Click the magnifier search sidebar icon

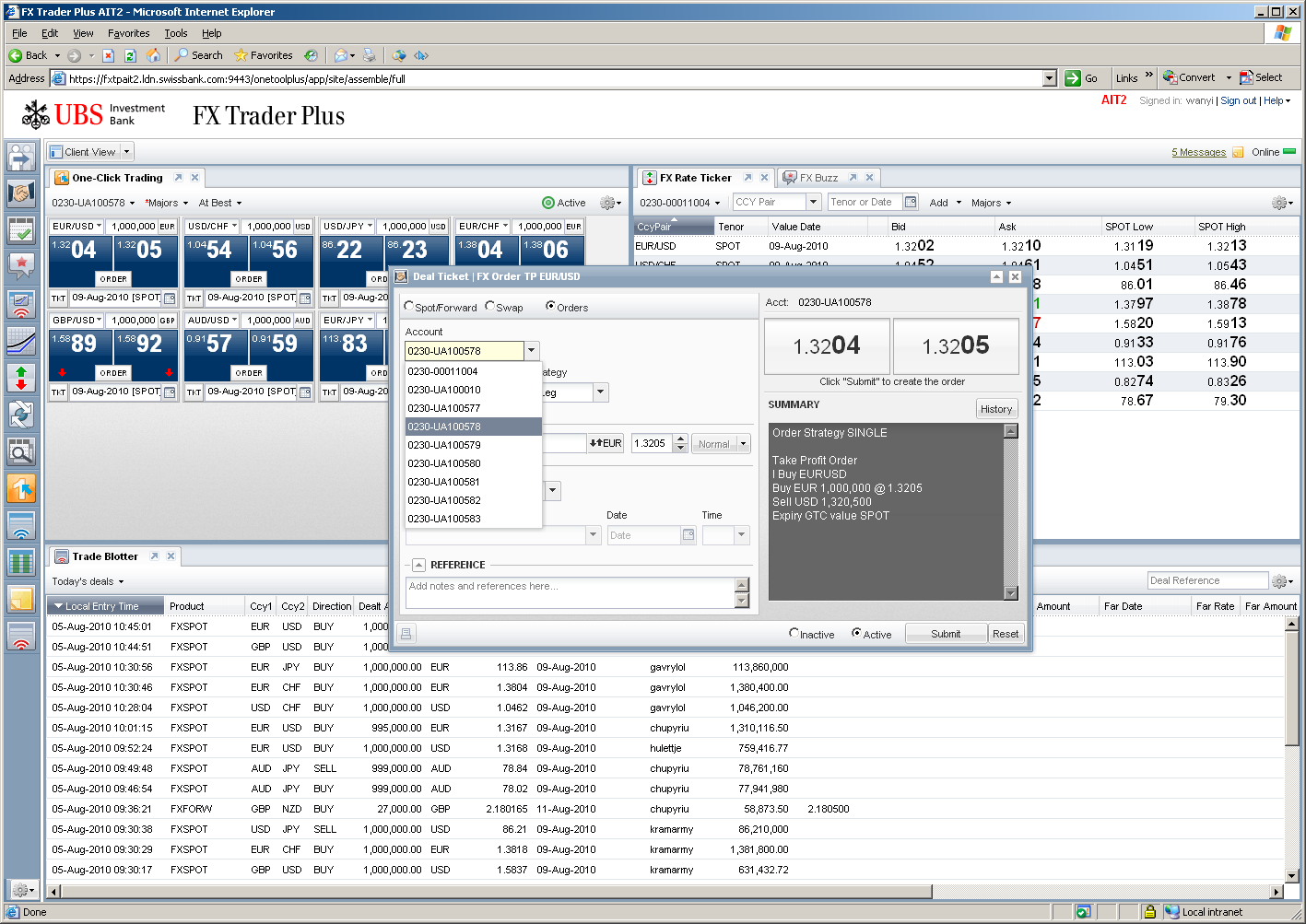(20, 450)
